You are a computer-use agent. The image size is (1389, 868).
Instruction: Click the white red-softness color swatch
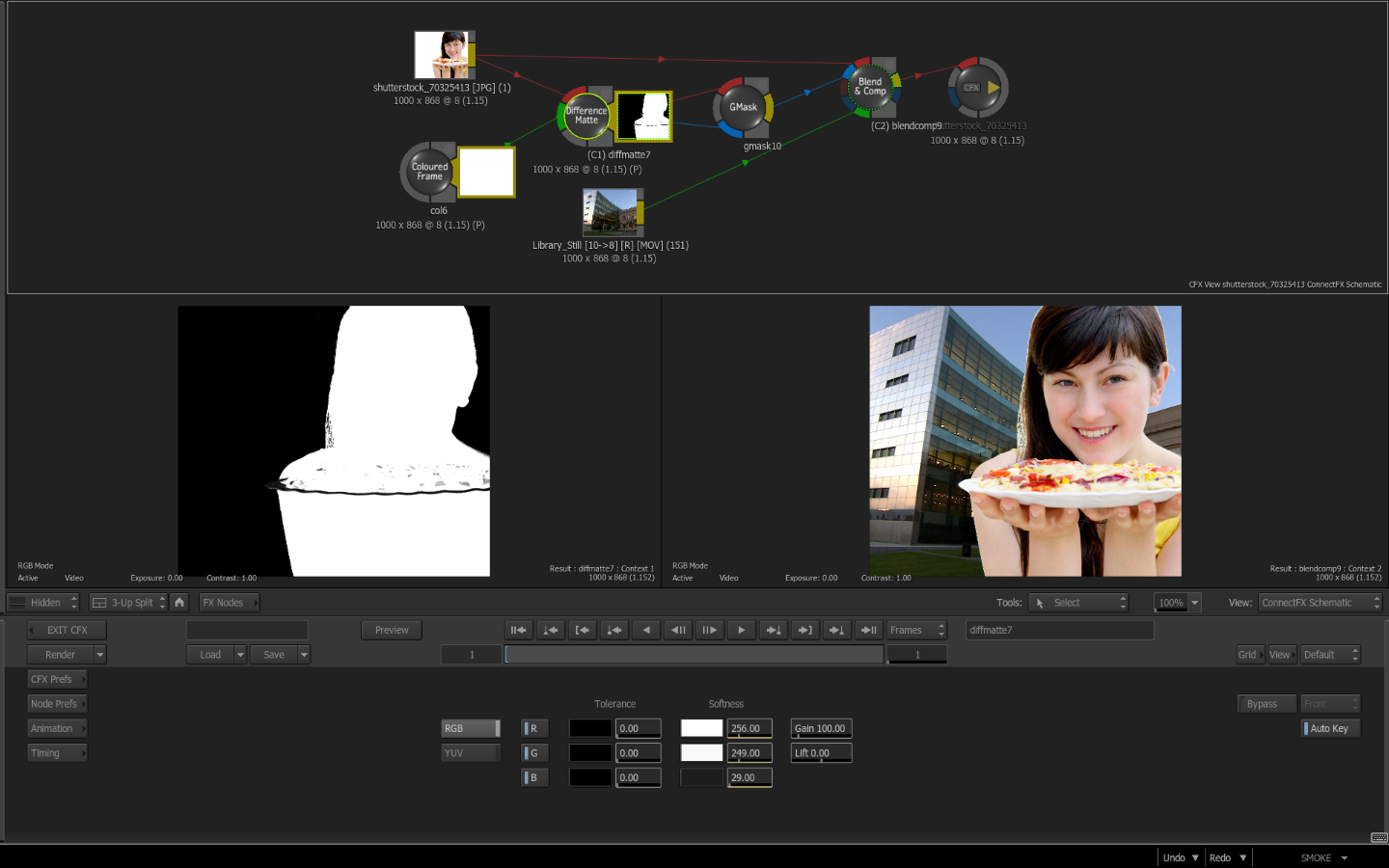pyautogui.click(x=701, y=729)
